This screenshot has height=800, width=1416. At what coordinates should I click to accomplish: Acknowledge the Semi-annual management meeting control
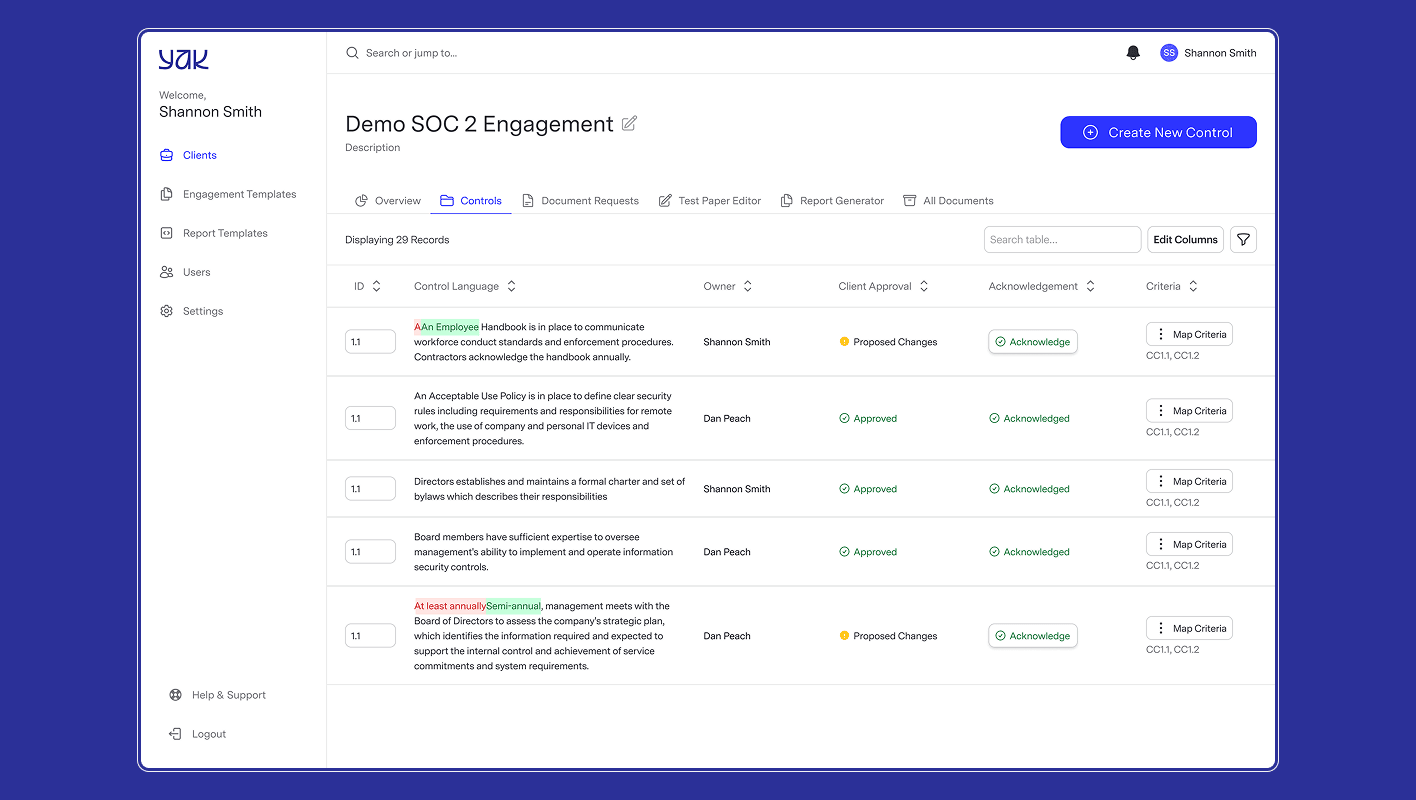tap(1033, 636)
